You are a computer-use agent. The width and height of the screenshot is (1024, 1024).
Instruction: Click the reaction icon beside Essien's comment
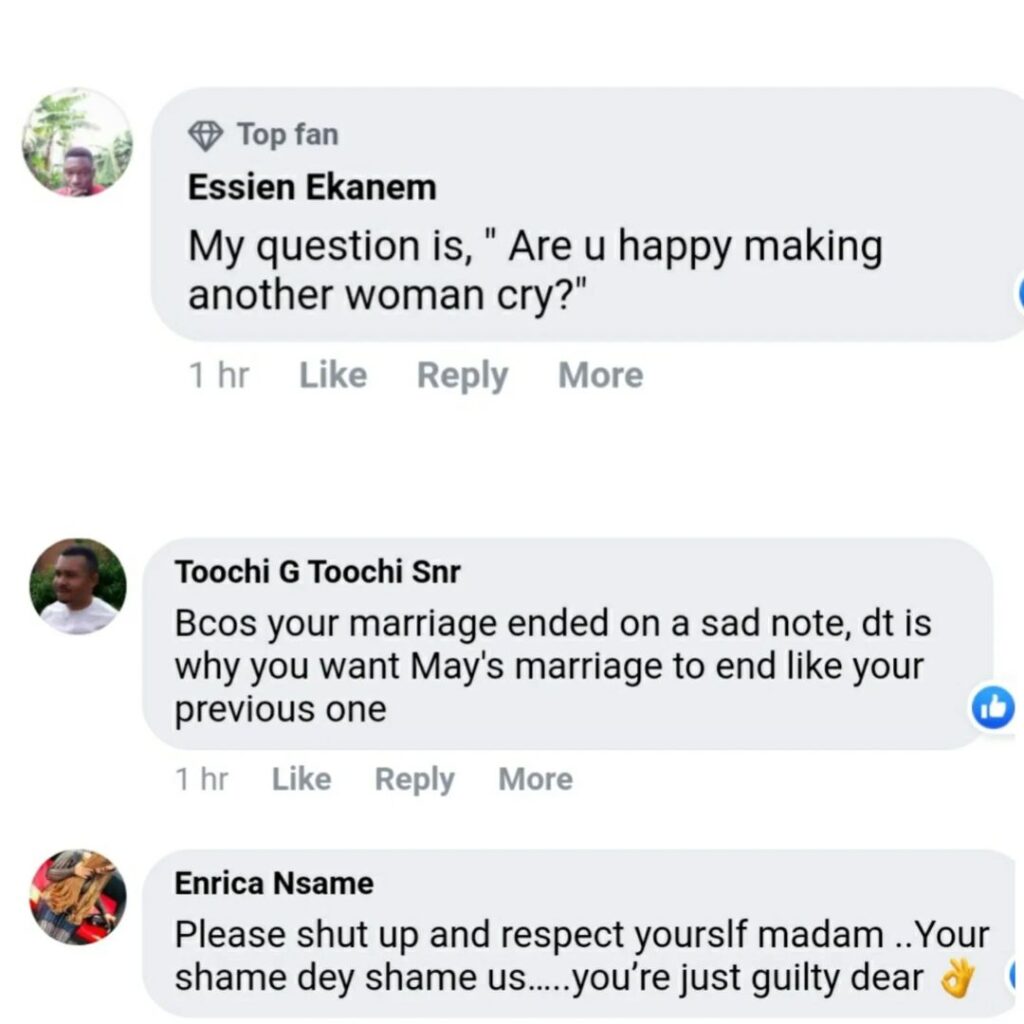(x=1019, y=296)
